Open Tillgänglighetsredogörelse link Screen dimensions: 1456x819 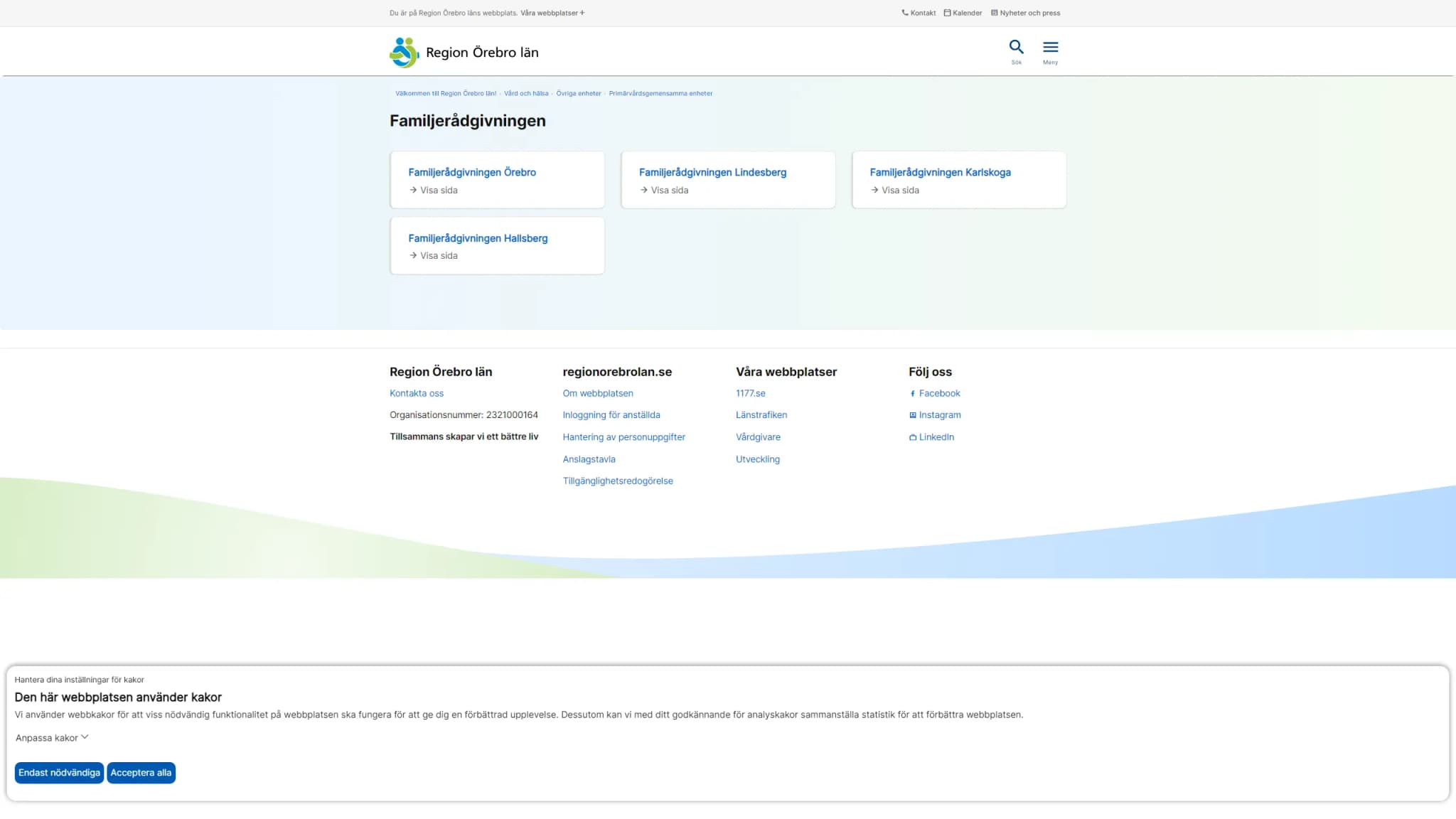point(618,481)
